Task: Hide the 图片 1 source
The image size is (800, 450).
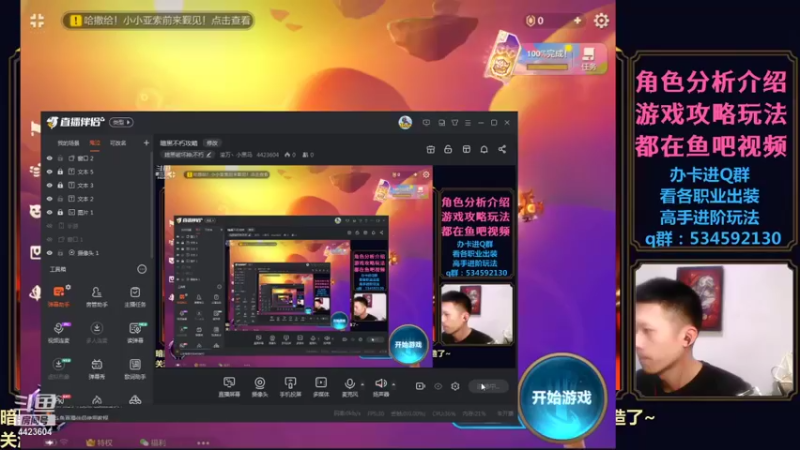Action: pos(49,212)
